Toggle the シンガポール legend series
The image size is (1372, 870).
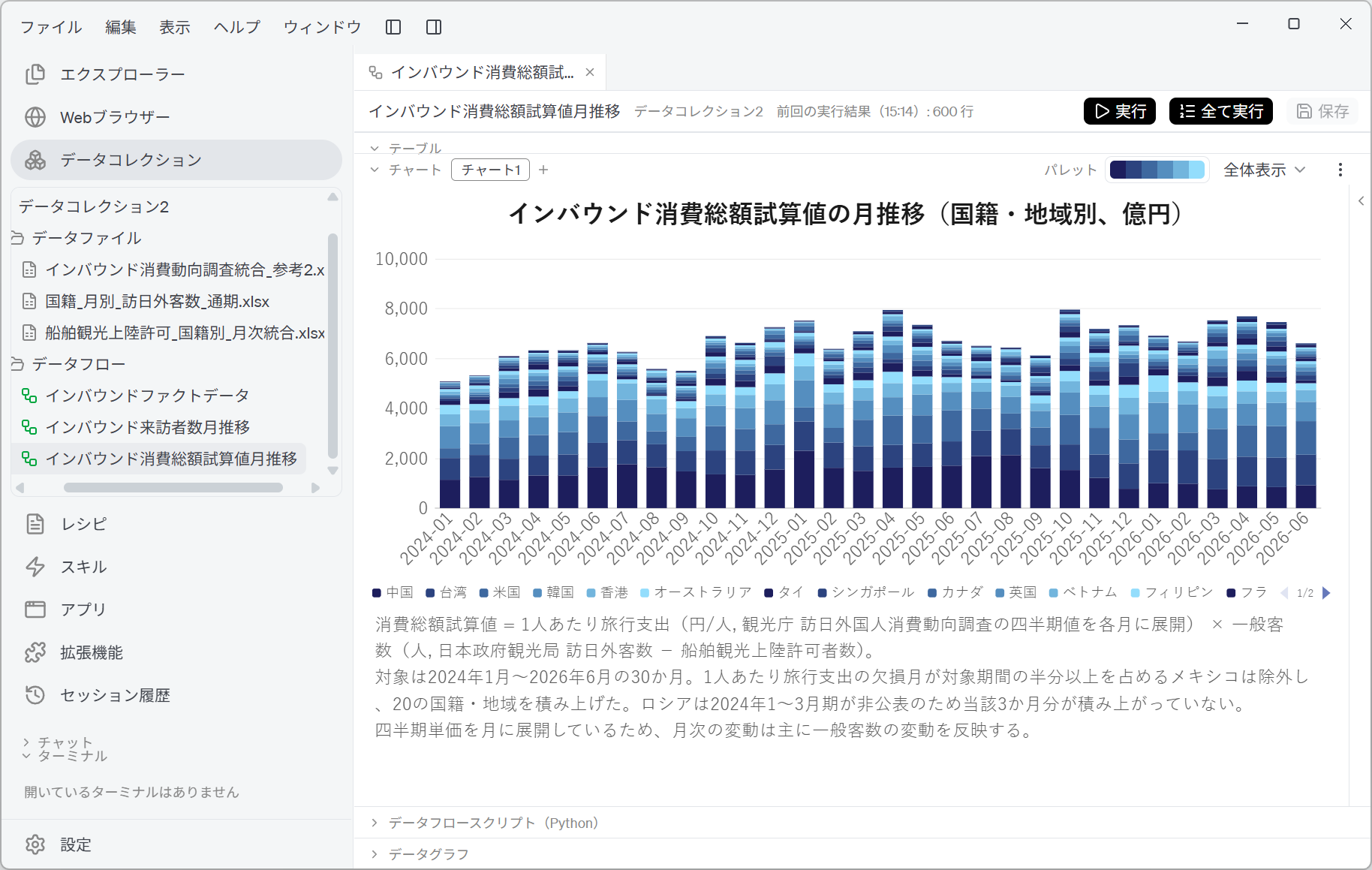coord(866,593)
